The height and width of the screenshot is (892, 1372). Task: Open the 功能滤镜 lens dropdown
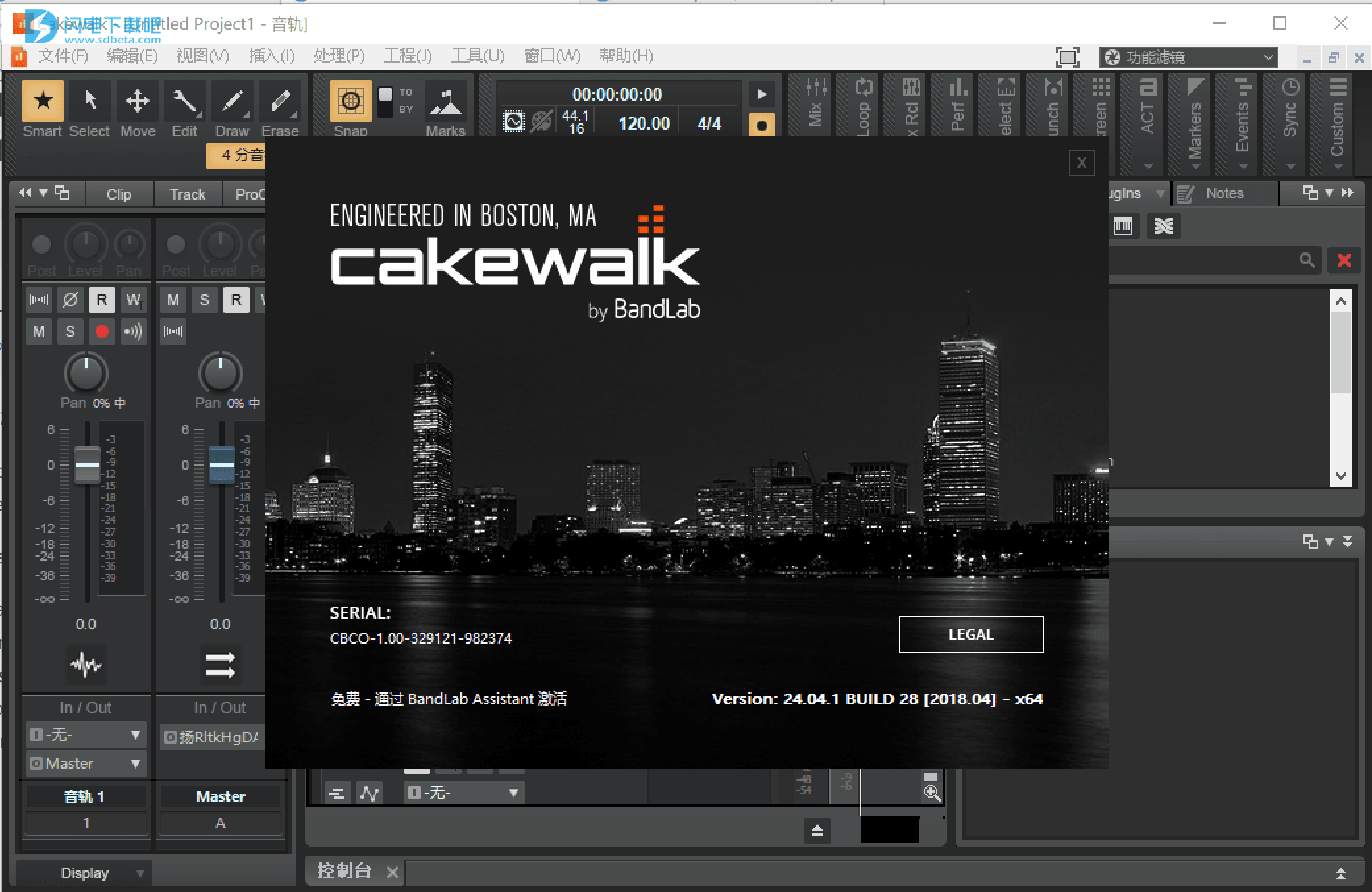[1189, 57]
